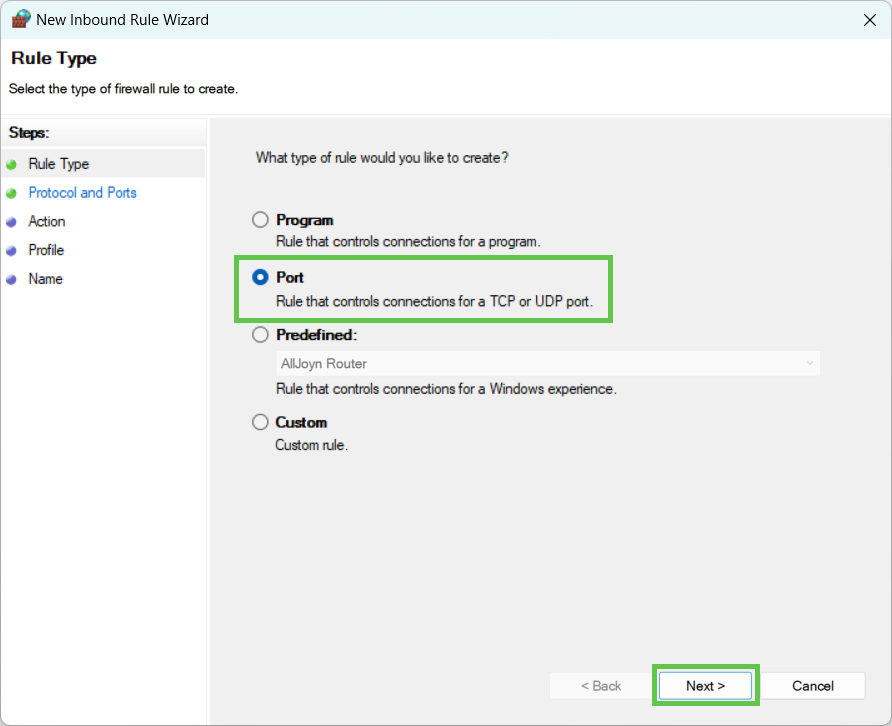The width and height of the screenshot is (892, 726).
Task: Select the Program radio button
Action: [x=260, y=220]
